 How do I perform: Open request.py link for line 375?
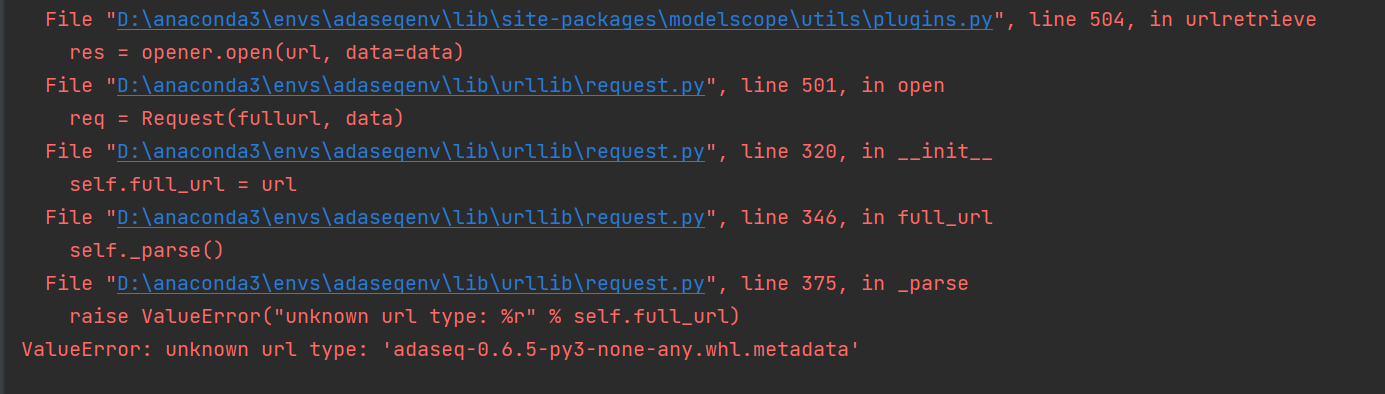(x=411, y=284)
